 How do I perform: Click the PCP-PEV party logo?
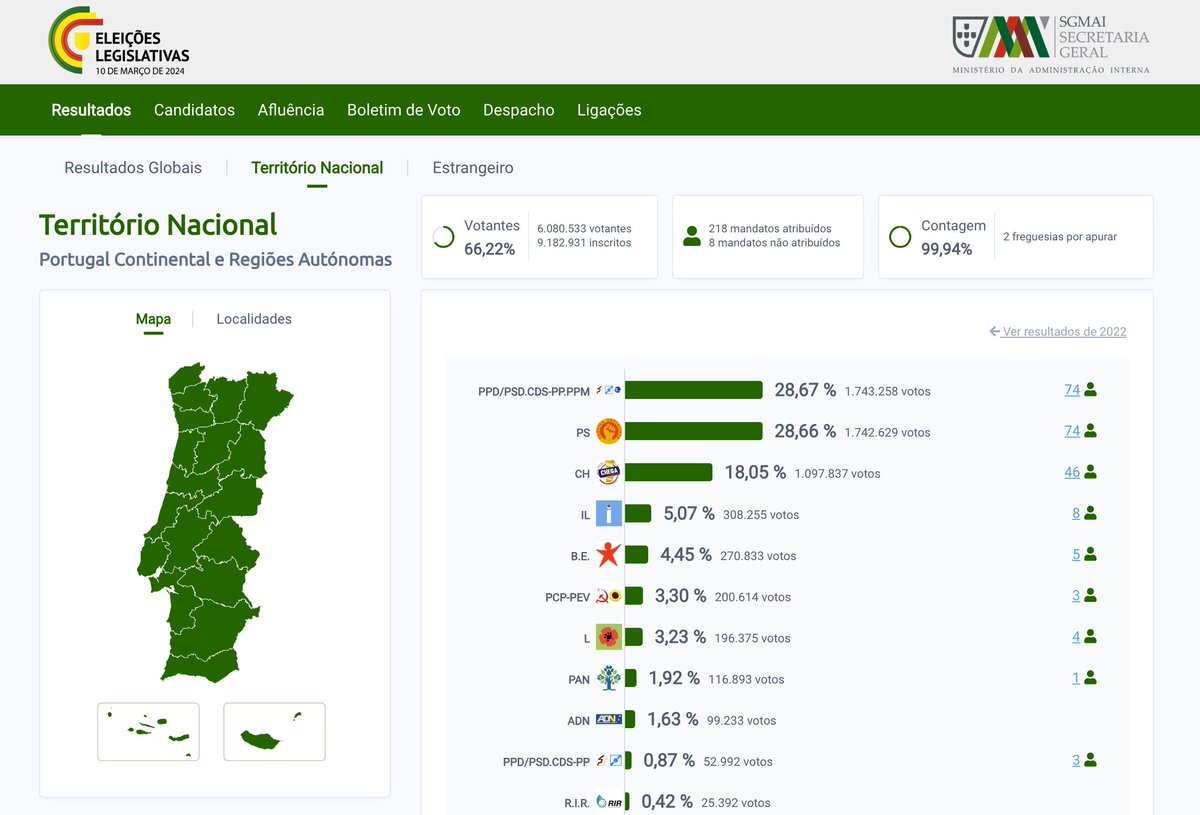[x=609, y=597]
